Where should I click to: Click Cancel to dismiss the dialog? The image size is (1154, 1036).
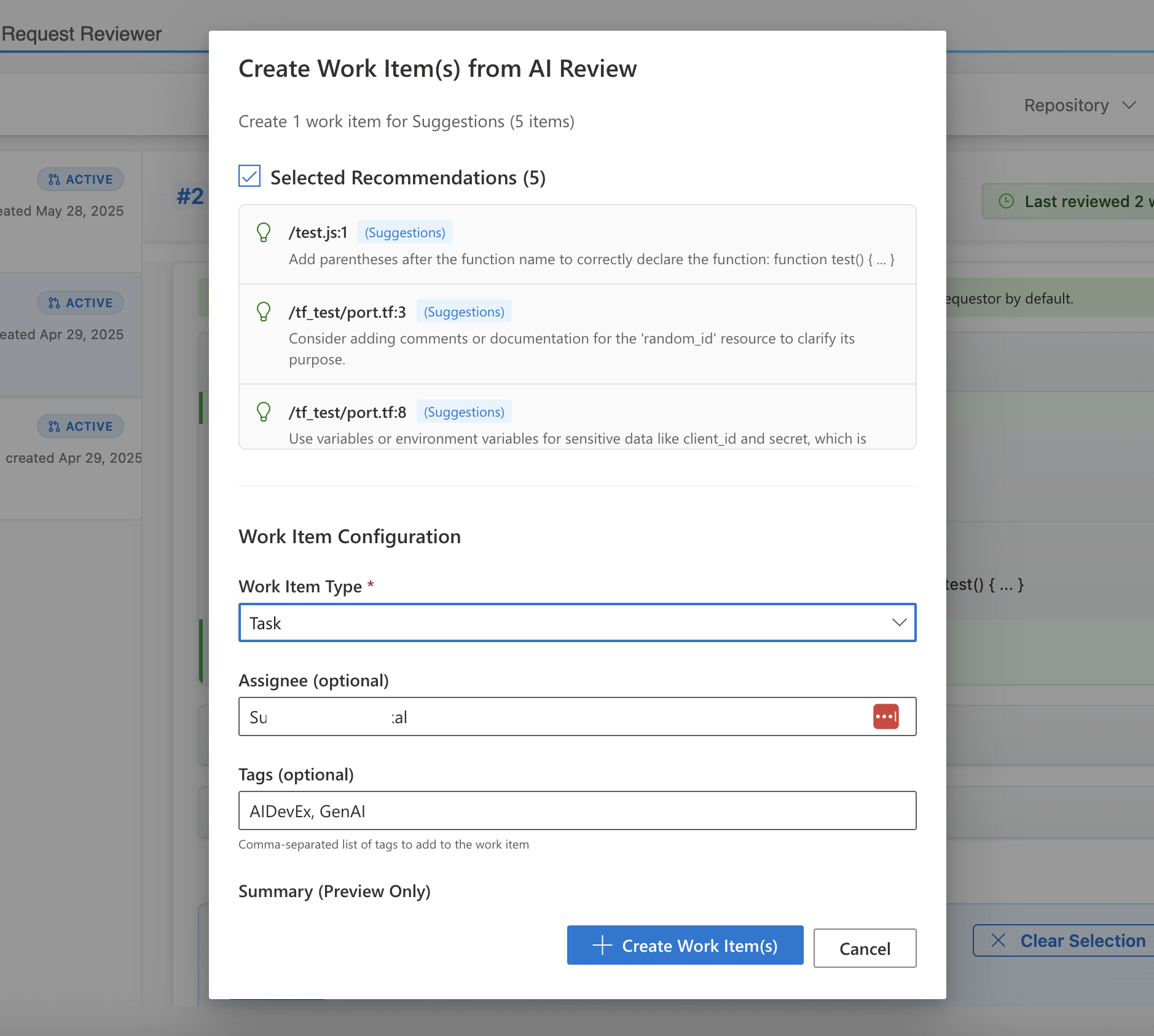[864, 948]
